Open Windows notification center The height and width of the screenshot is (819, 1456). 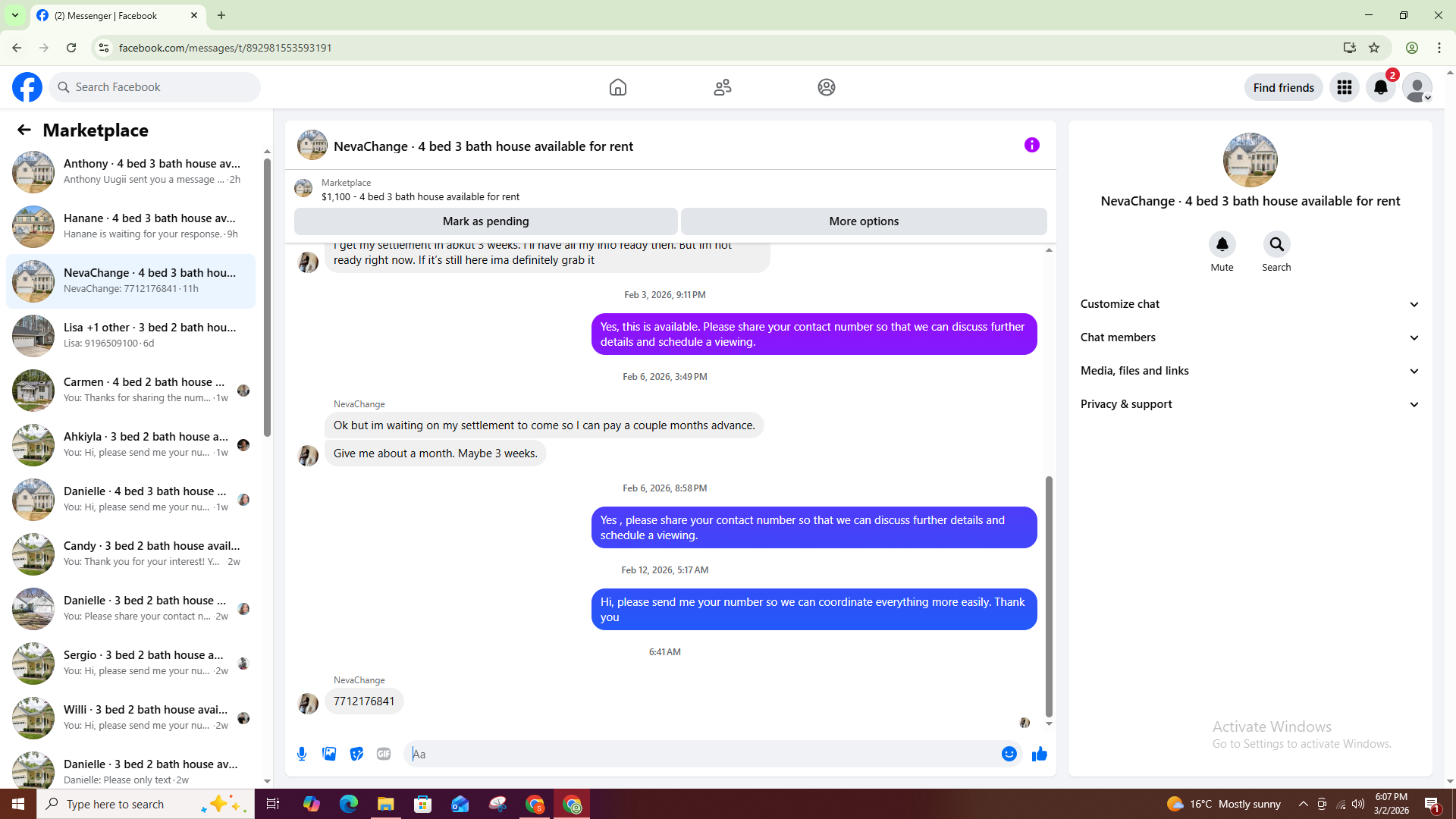1432,804
